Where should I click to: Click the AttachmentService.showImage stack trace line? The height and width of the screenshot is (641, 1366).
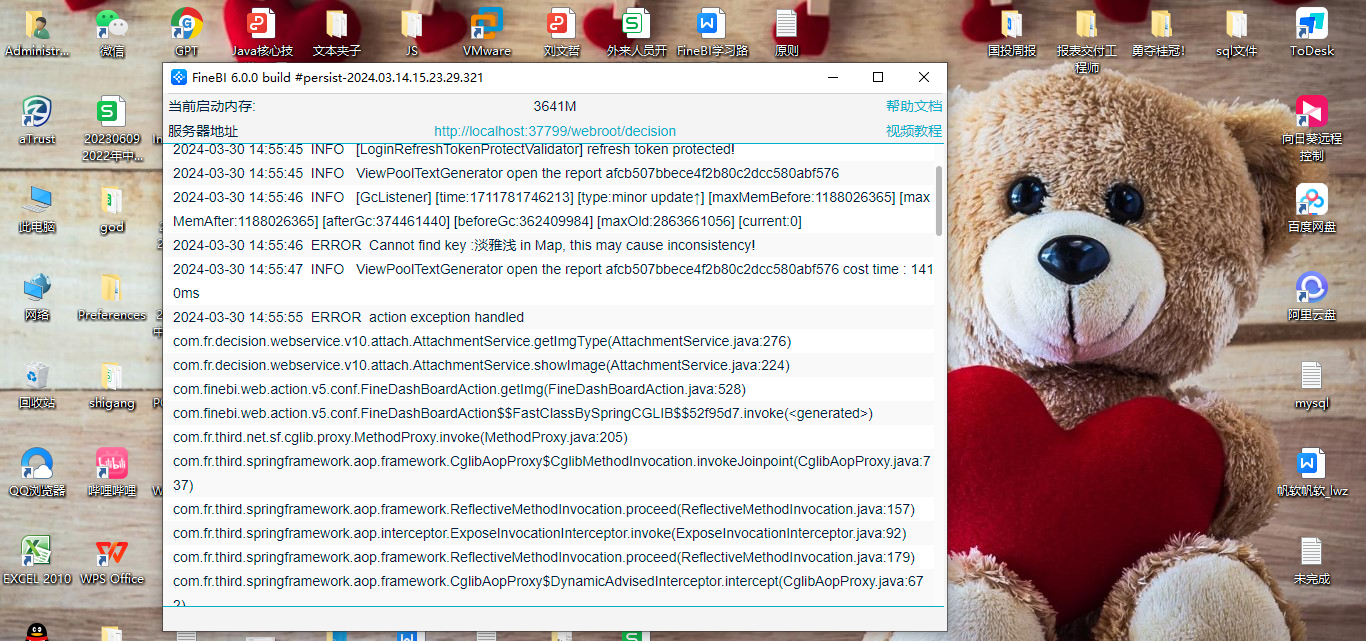pyautogui.click(x=481, y=365)
